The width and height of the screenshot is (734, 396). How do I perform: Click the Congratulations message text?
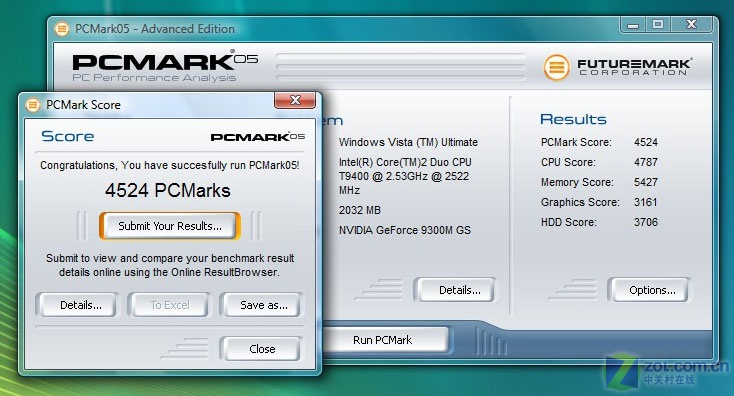(x=169, y=165)
